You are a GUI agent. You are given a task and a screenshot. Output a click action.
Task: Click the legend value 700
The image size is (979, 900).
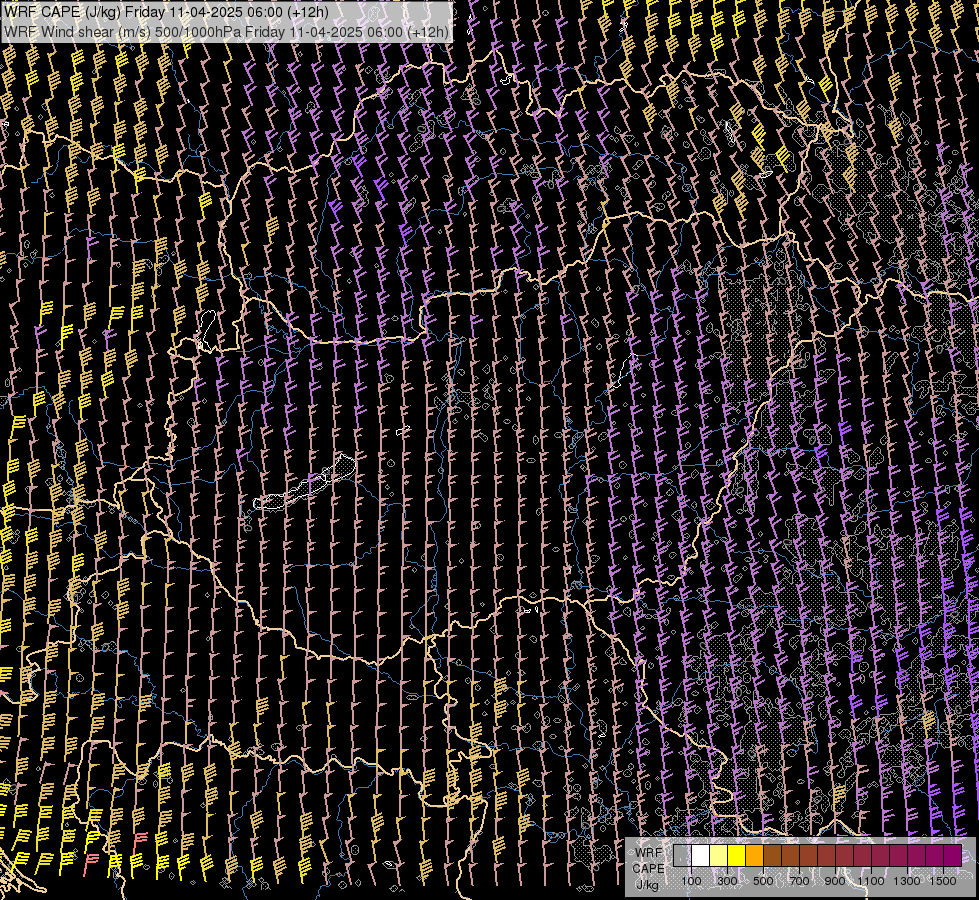coord(799,881)
